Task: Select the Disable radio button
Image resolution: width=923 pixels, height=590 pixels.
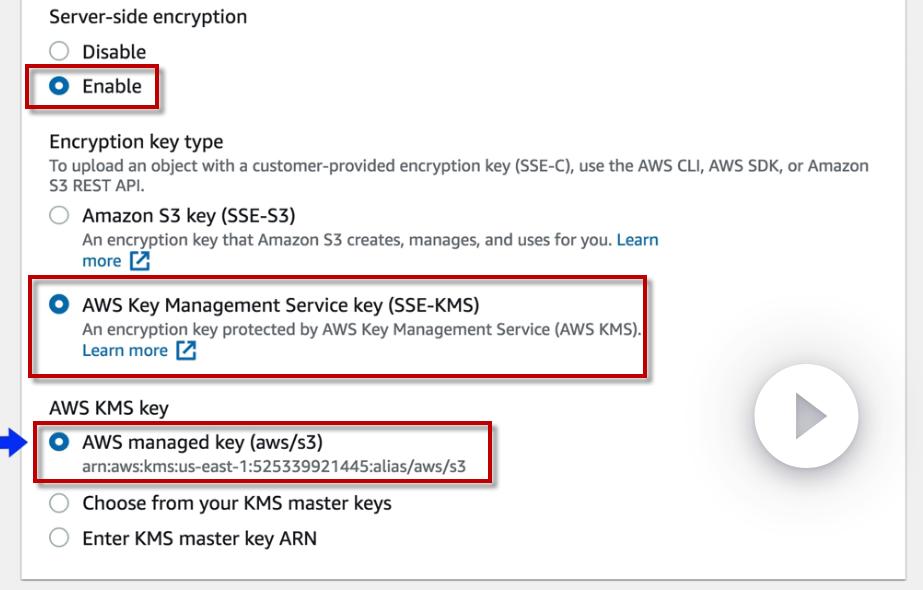Action: pyautogui.click(x=59, y=52)
